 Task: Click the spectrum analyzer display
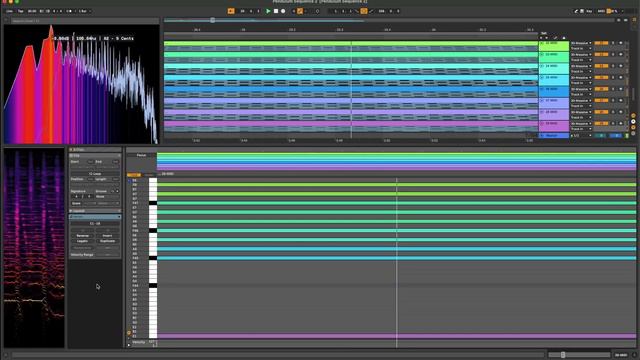coord(82,84)
